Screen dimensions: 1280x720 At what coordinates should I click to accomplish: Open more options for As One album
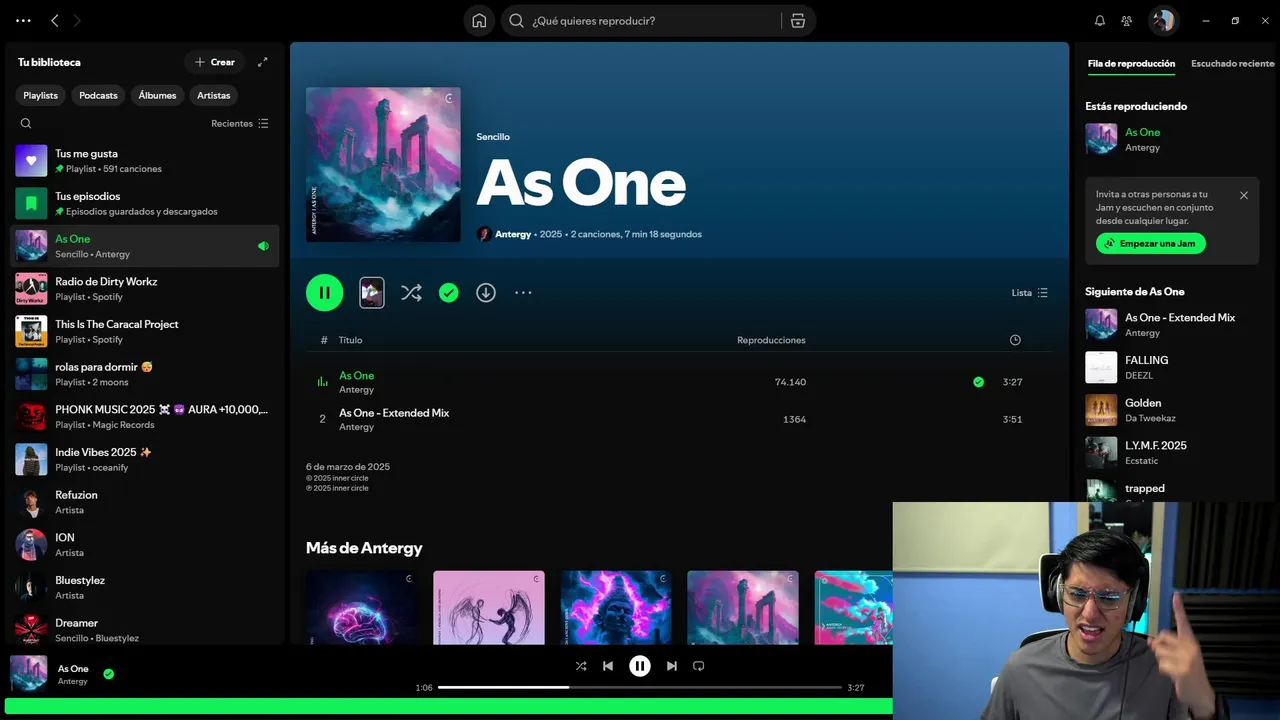point(523,293)
